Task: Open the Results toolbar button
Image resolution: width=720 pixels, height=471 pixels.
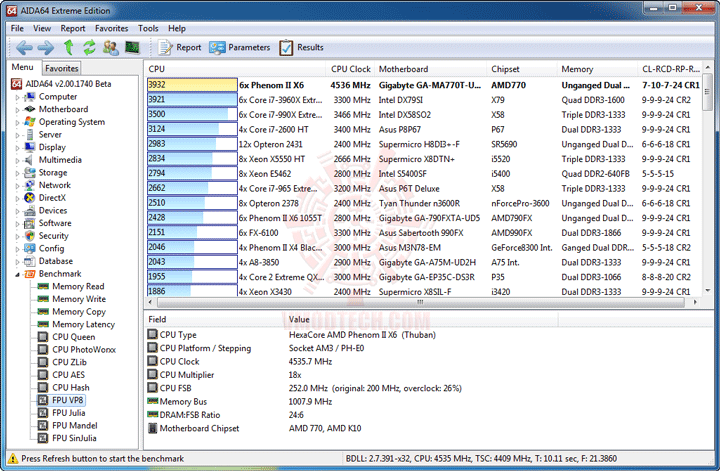Action: click(301, 47)
